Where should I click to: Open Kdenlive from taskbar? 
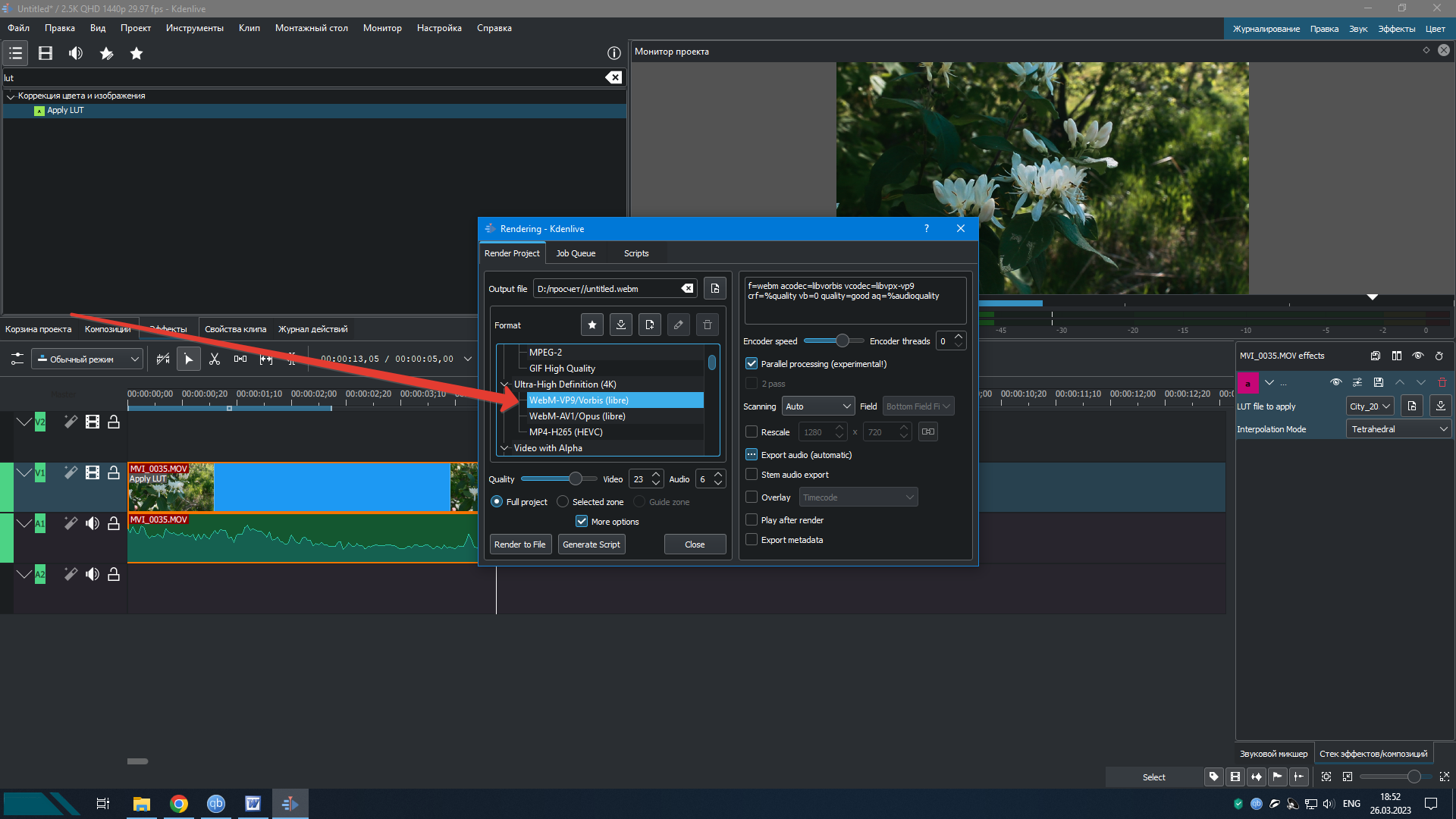tap(290, 804)
